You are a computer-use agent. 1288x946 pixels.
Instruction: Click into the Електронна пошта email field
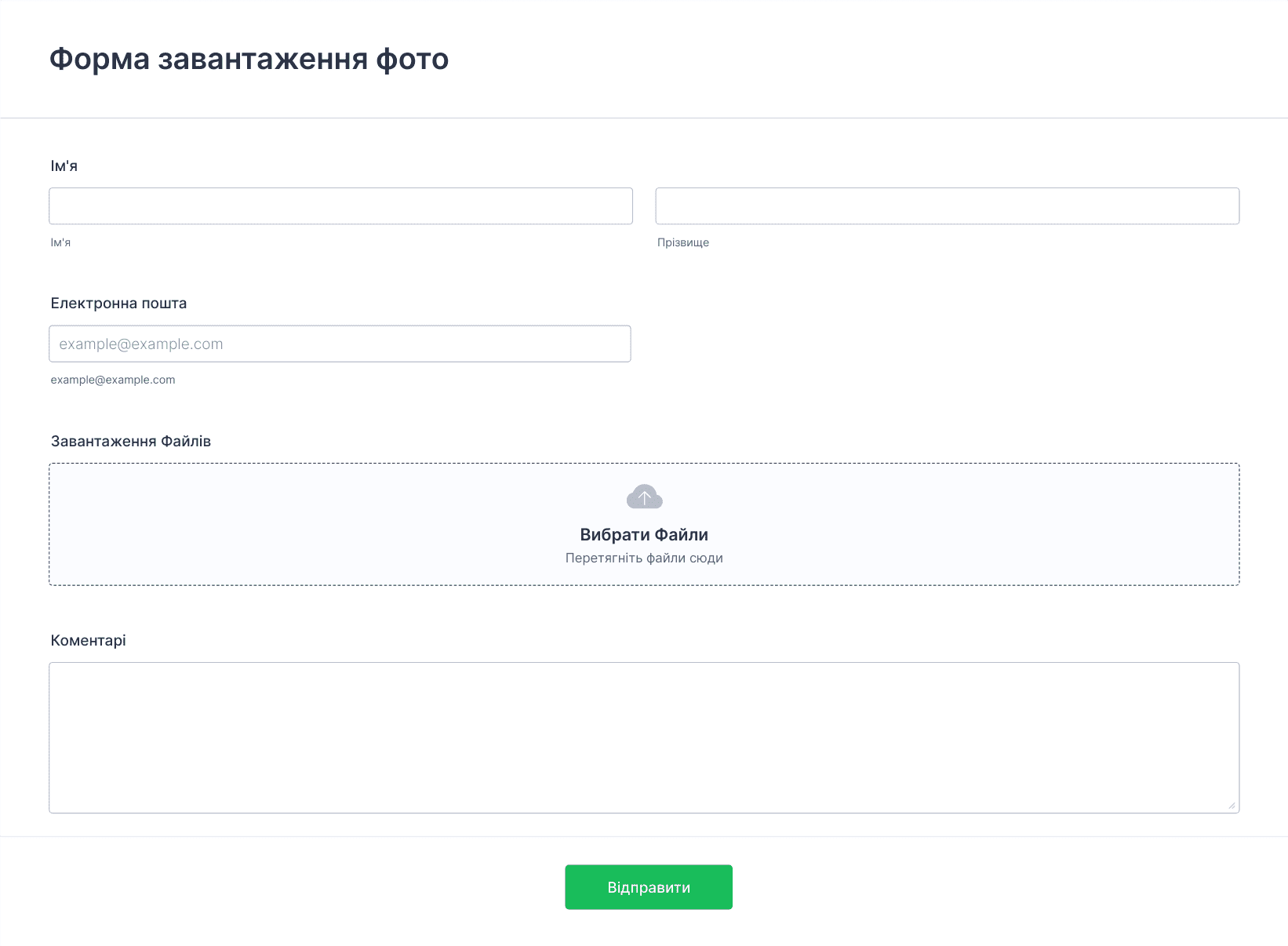pos(340,344)
